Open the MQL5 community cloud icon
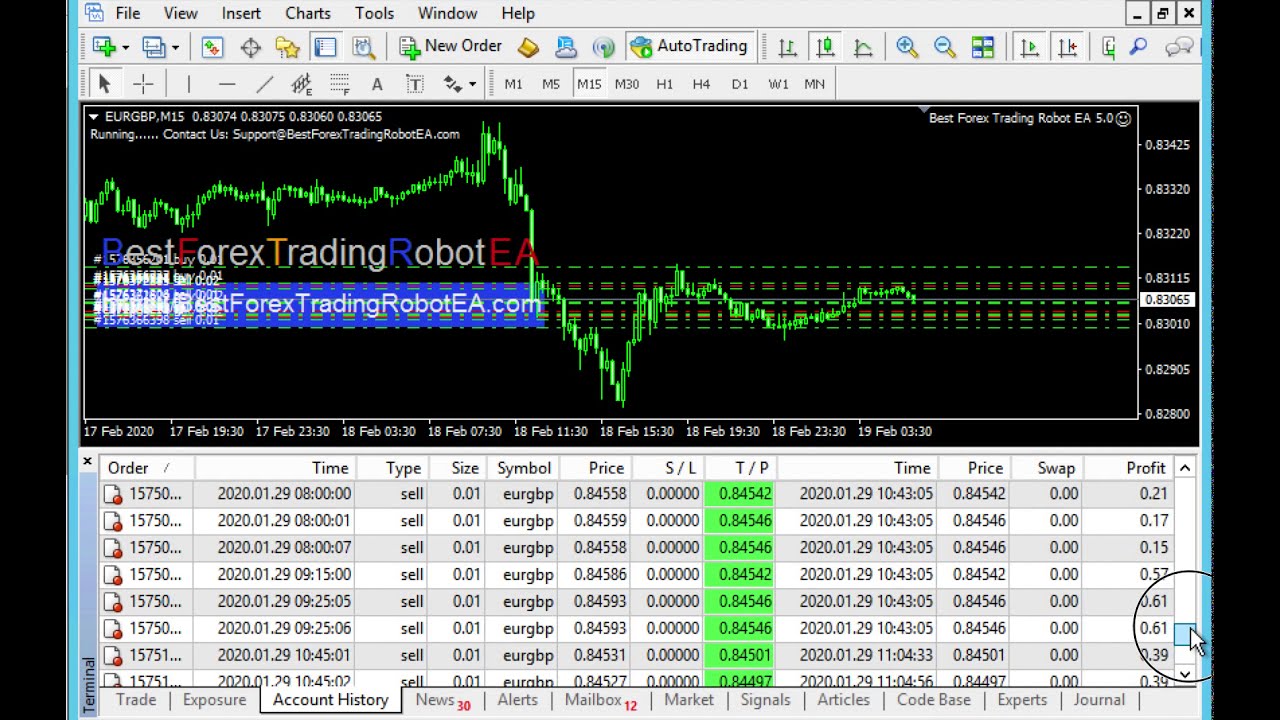The height and width of the screenshot is (720, 1280). pos(566,46)
